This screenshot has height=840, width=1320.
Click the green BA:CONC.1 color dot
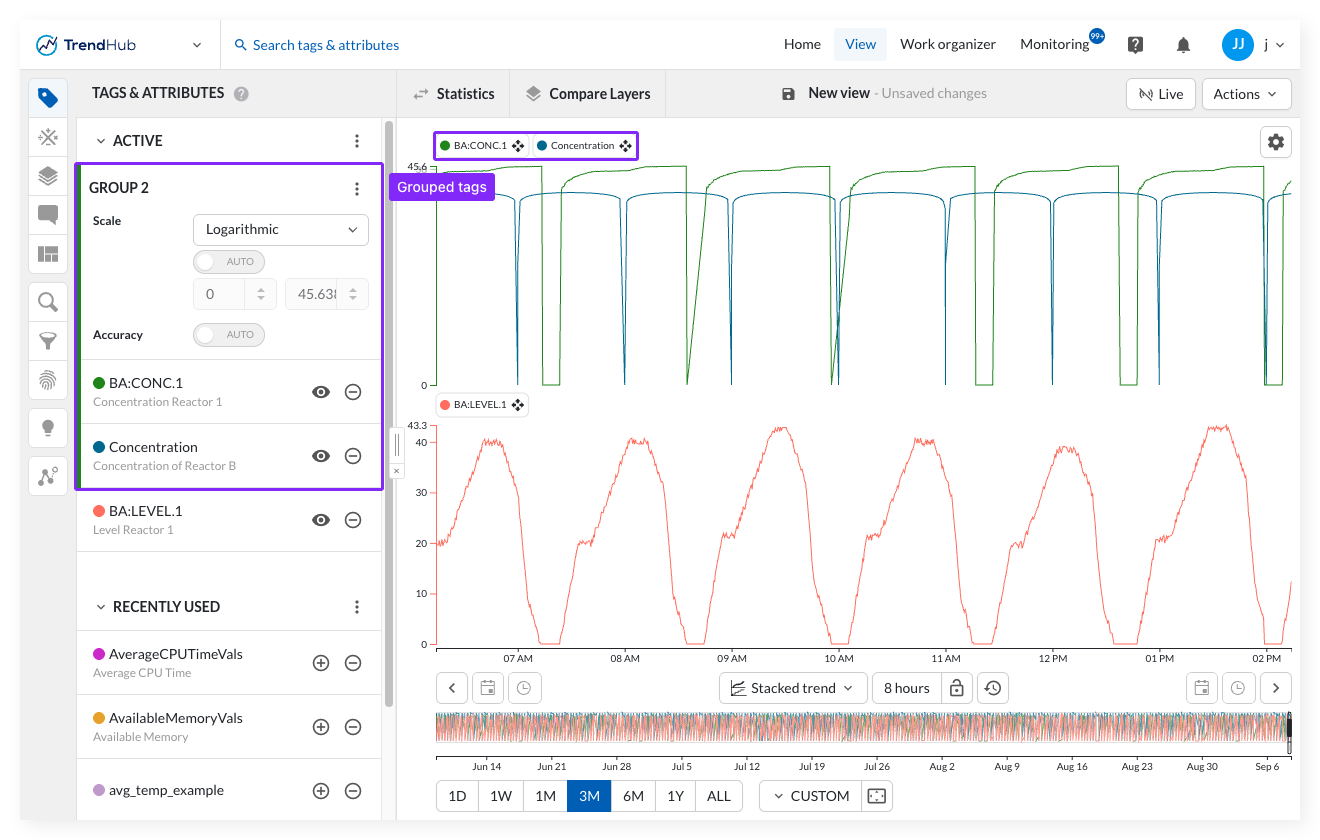tap(99, 383)
